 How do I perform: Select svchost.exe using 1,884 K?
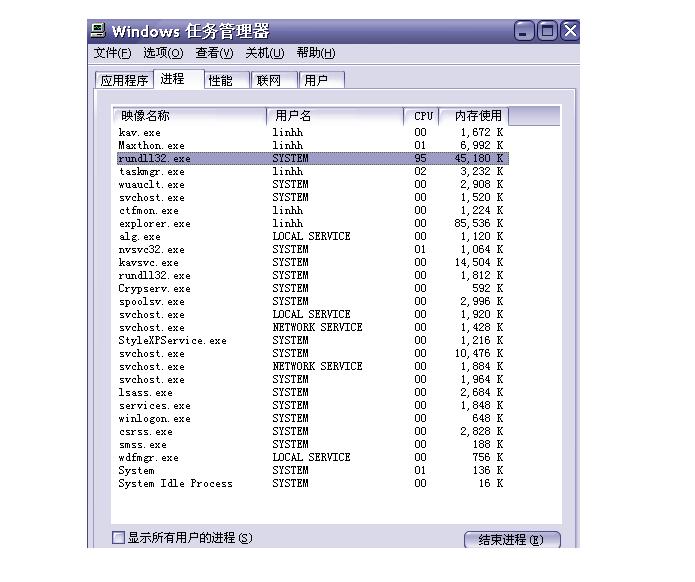pyautogui.click(x=313, y=367)
